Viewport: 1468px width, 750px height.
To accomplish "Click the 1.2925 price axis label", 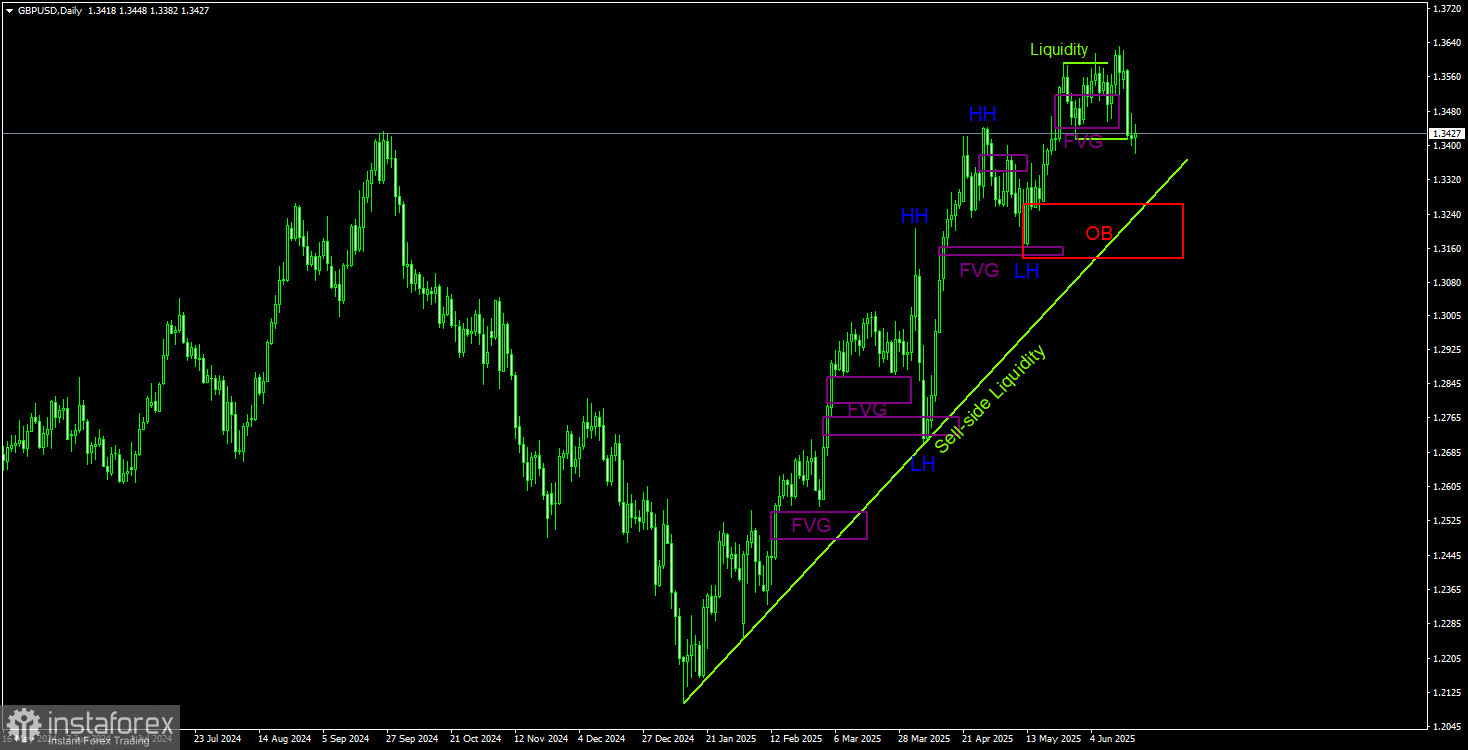I will 1445,350.
